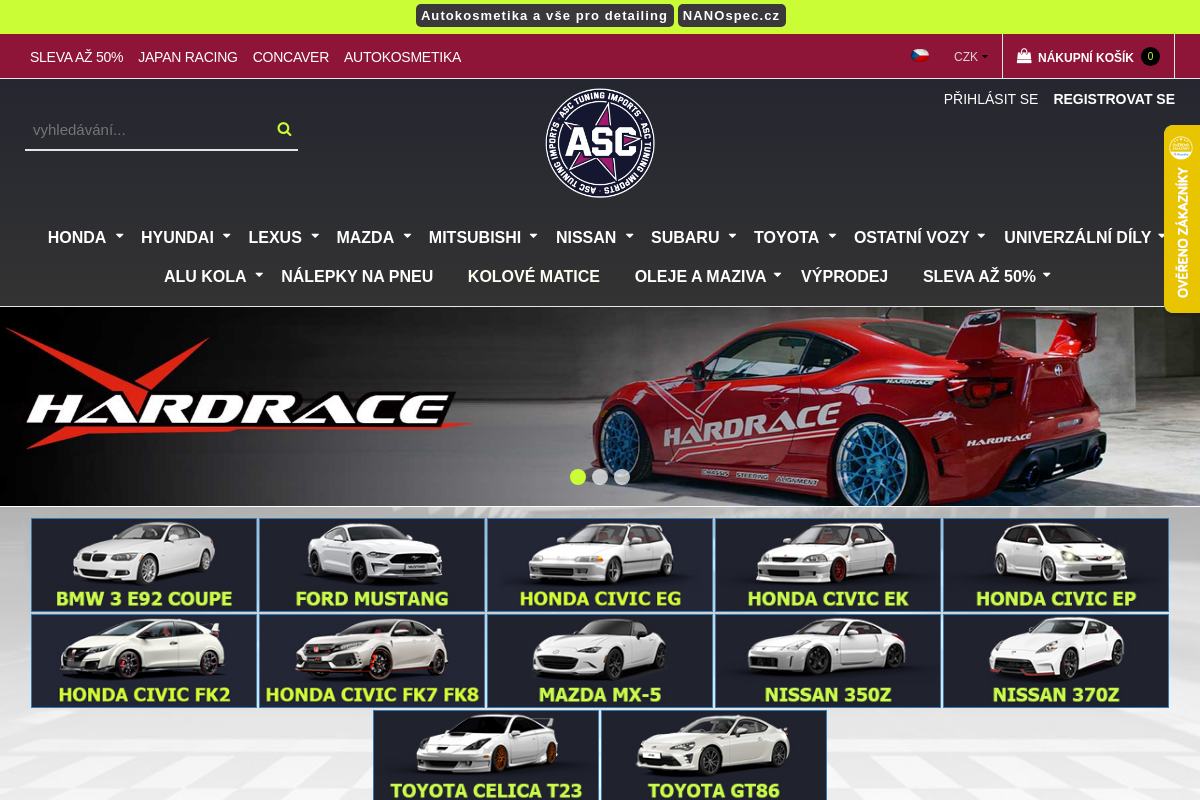
Task: Click the REGISTROVAT SE button
Action: [1114, 99]
